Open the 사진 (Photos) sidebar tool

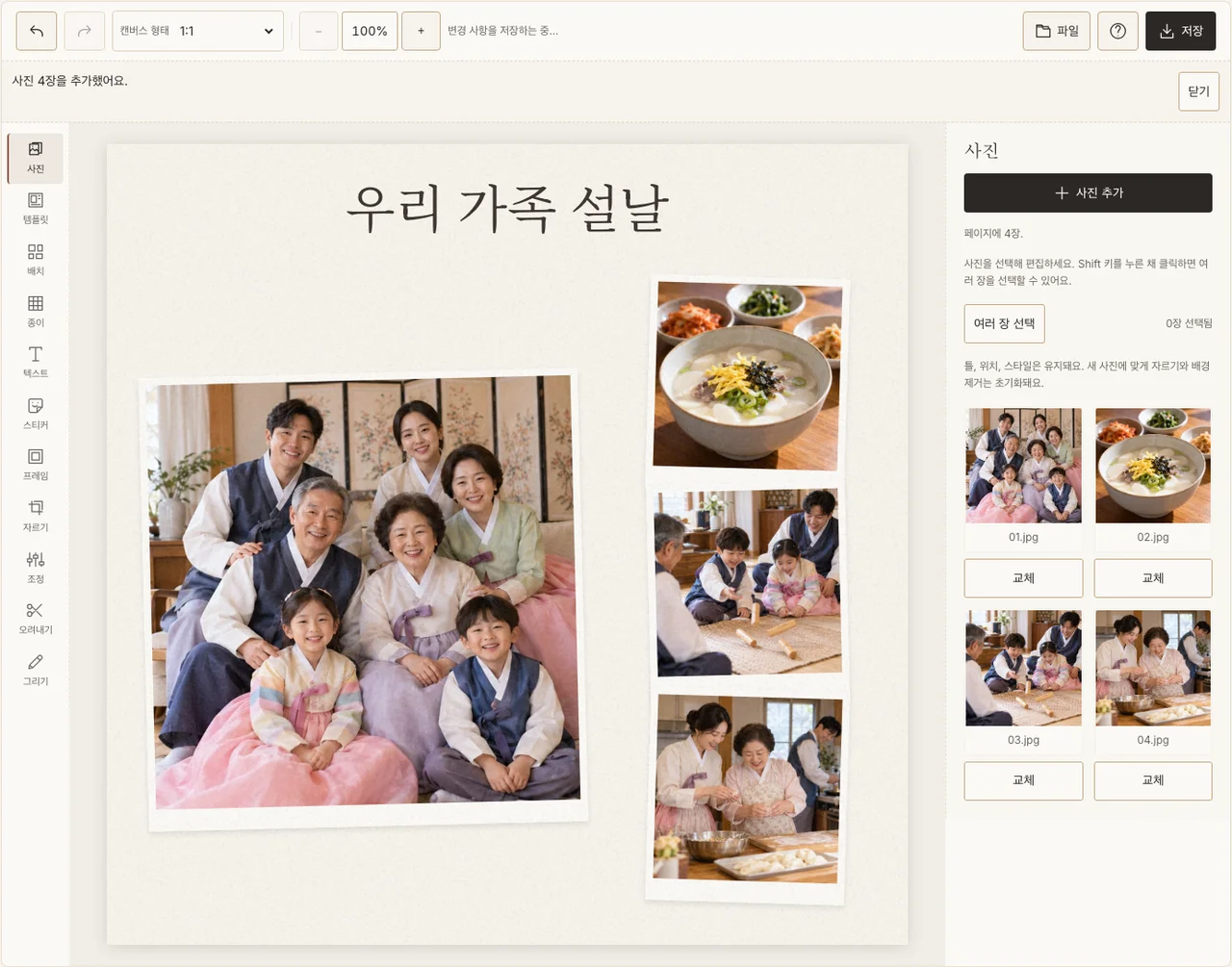[x=36, y=158]
